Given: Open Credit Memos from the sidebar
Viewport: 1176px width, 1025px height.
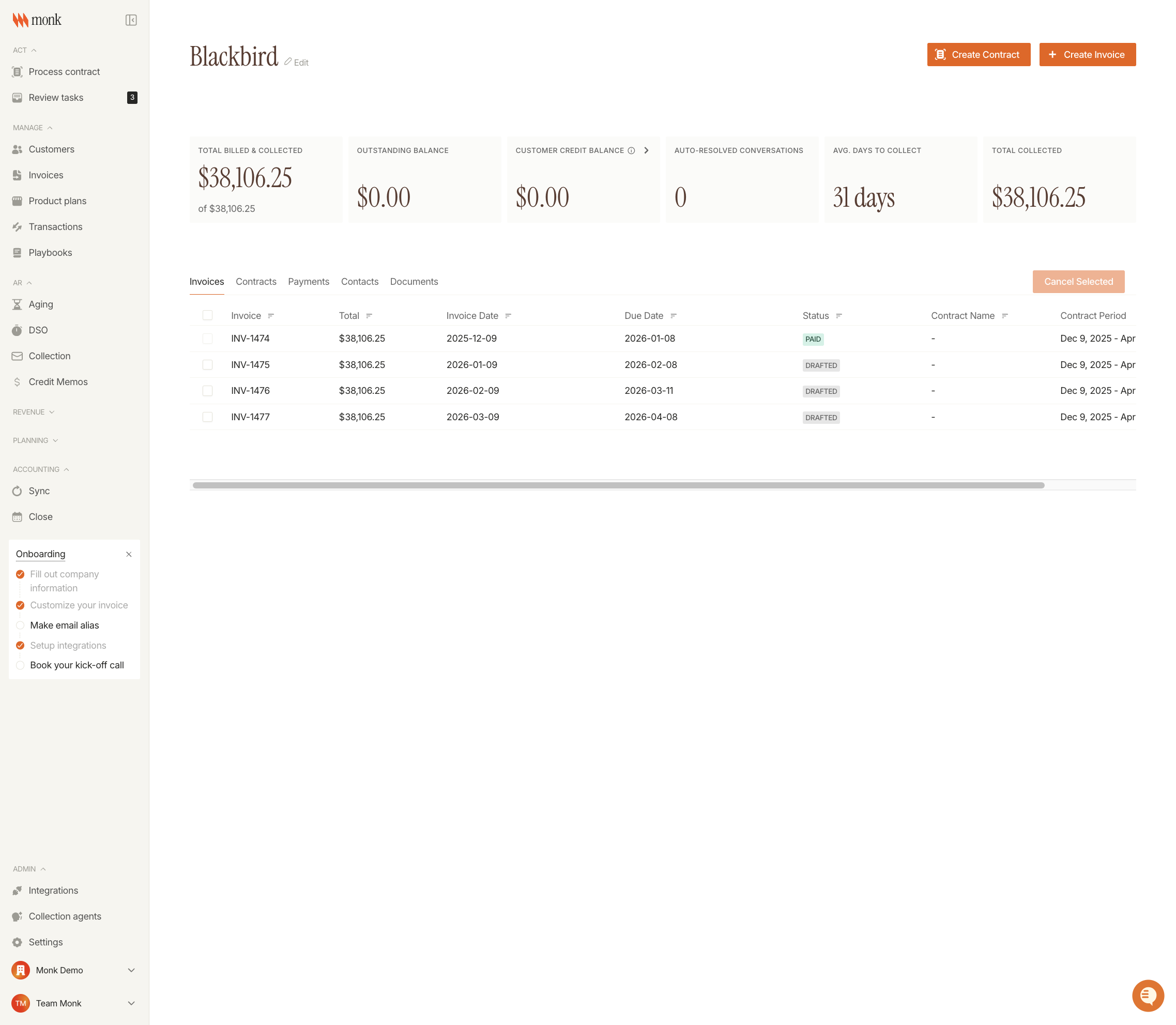Looking at the screenshot, I should click(58, 381).
